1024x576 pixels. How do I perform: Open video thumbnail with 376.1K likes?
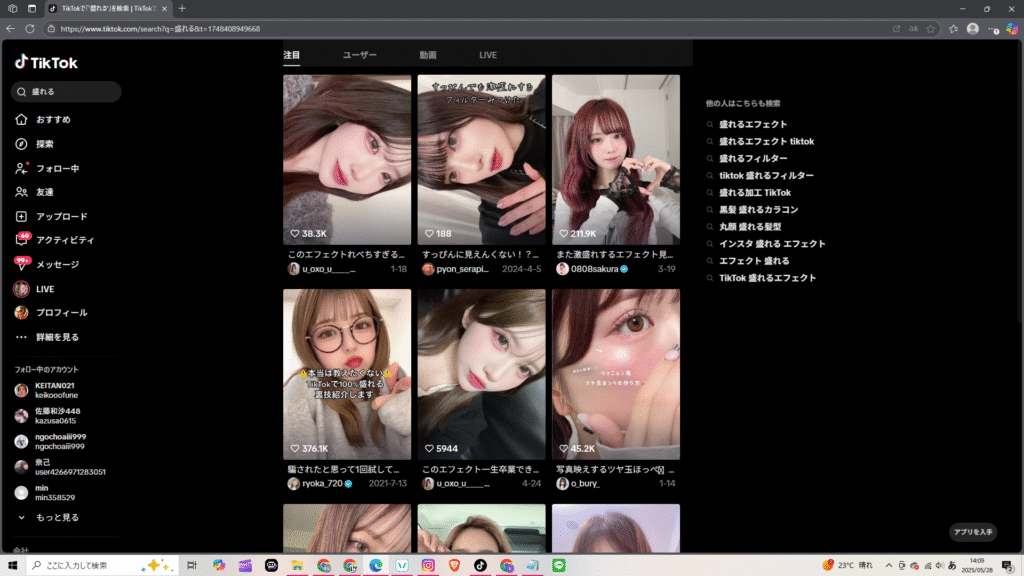pos(347,374)
